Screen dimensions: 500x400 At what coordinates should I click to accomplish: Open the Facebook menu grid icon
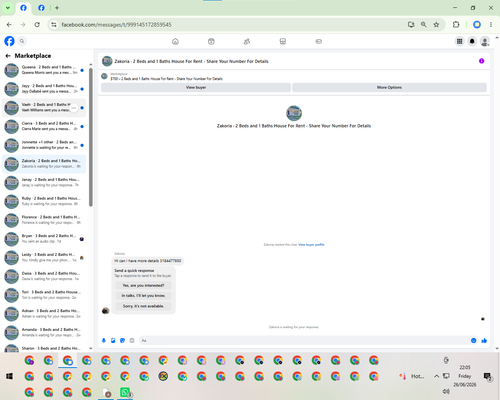tap(459, 41)
